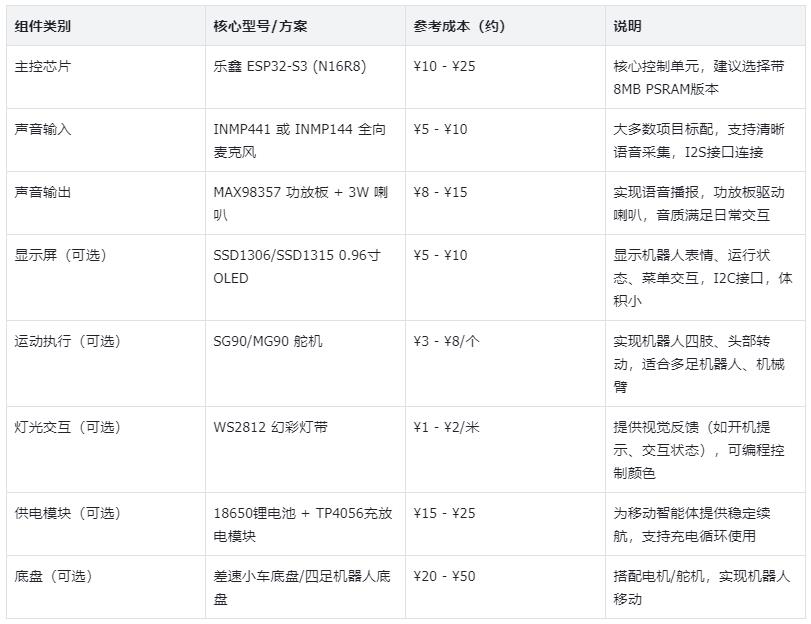Select the 主控芯片 cell
Viewport: 811px width, 624px height.
click(x=106, y=77)
